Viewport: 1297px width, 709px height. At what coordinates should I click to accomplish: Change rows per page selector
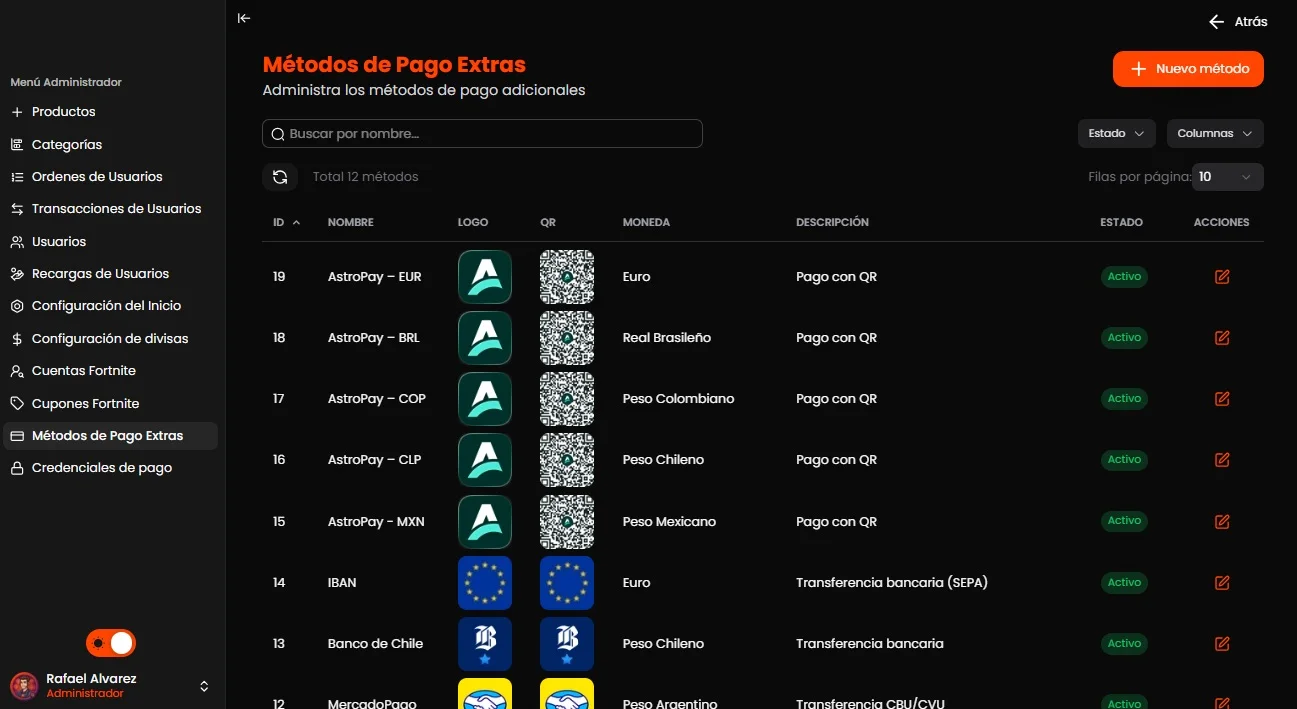(1228, 177)
